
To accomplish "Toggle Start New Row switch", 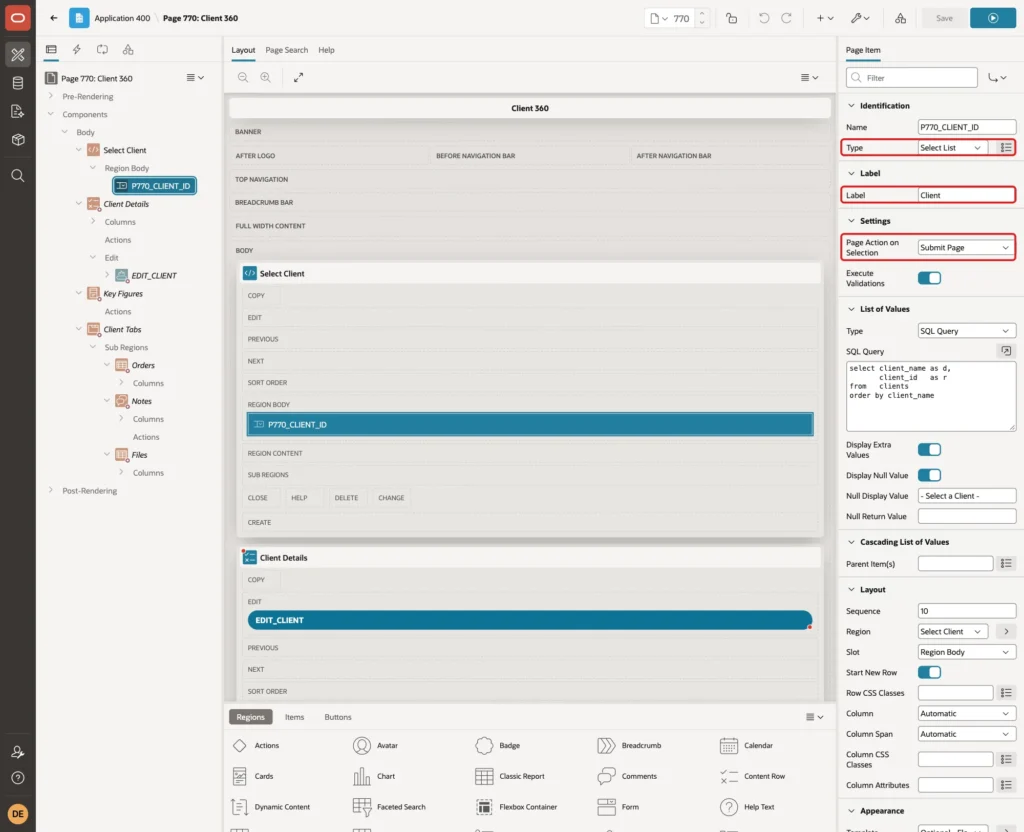I will tap(929, 672).
